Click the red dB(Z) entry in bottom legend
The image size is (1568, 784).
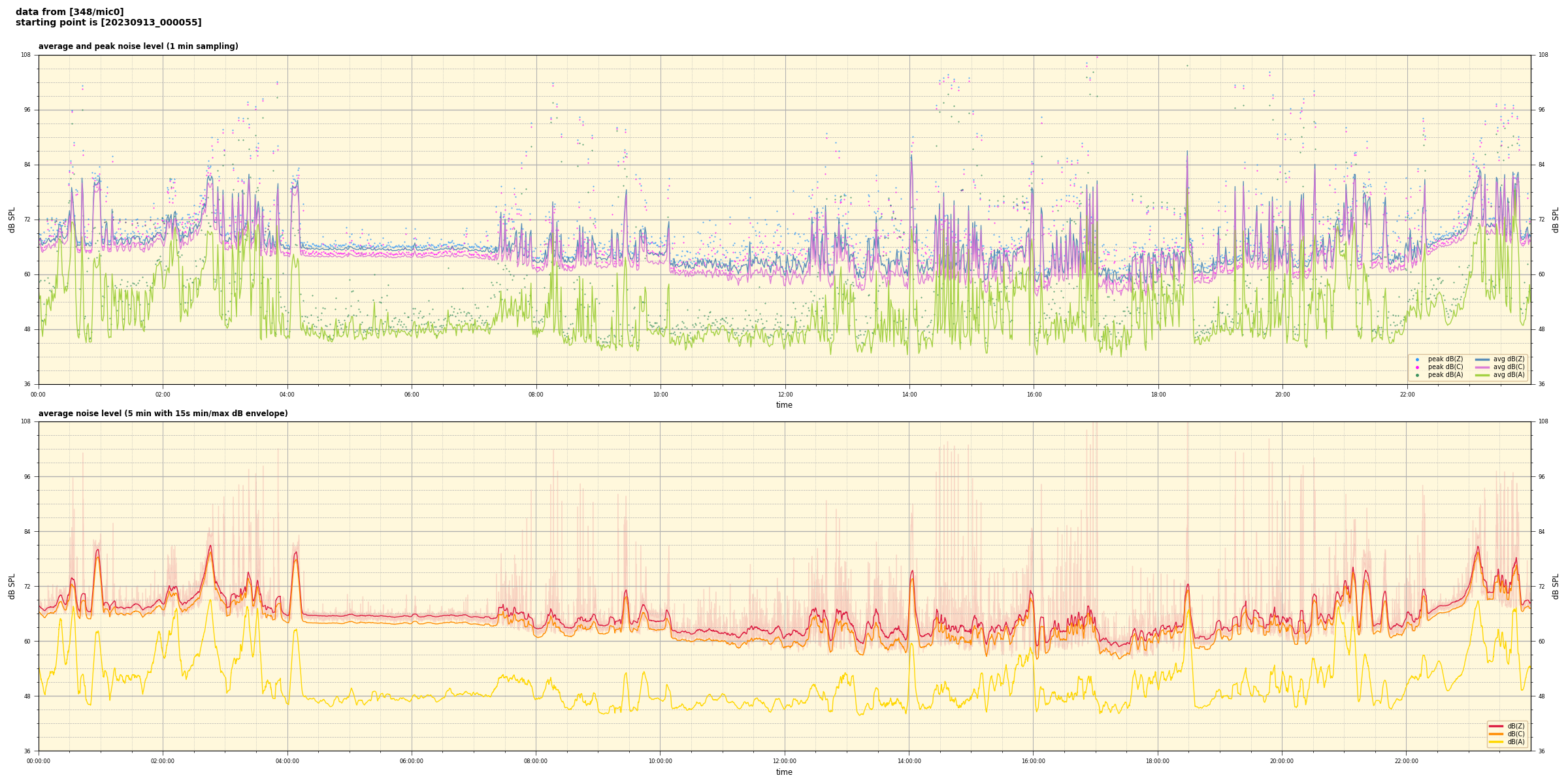(x=1496, y=726)
